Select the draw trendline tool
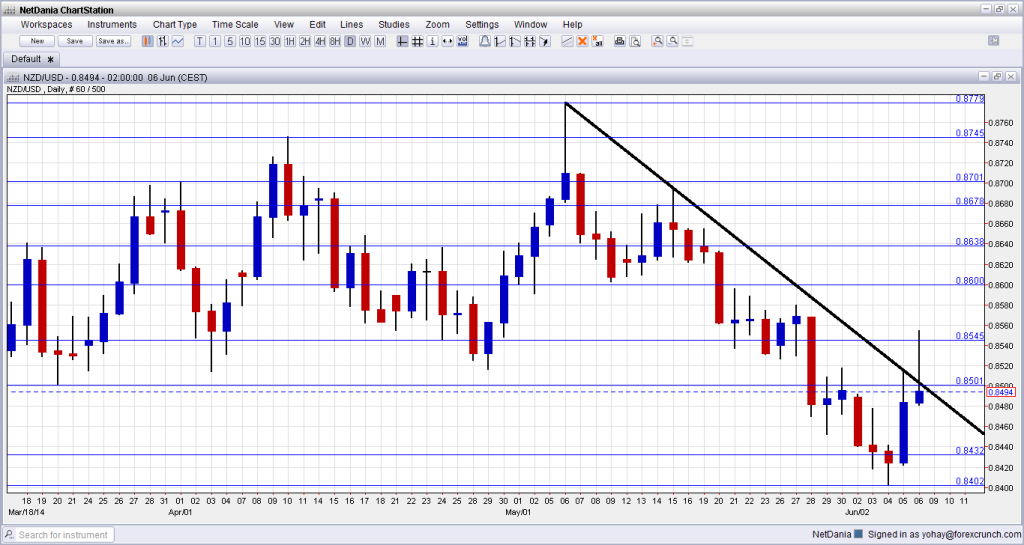Screen dimensions: 1024x545 567,41
